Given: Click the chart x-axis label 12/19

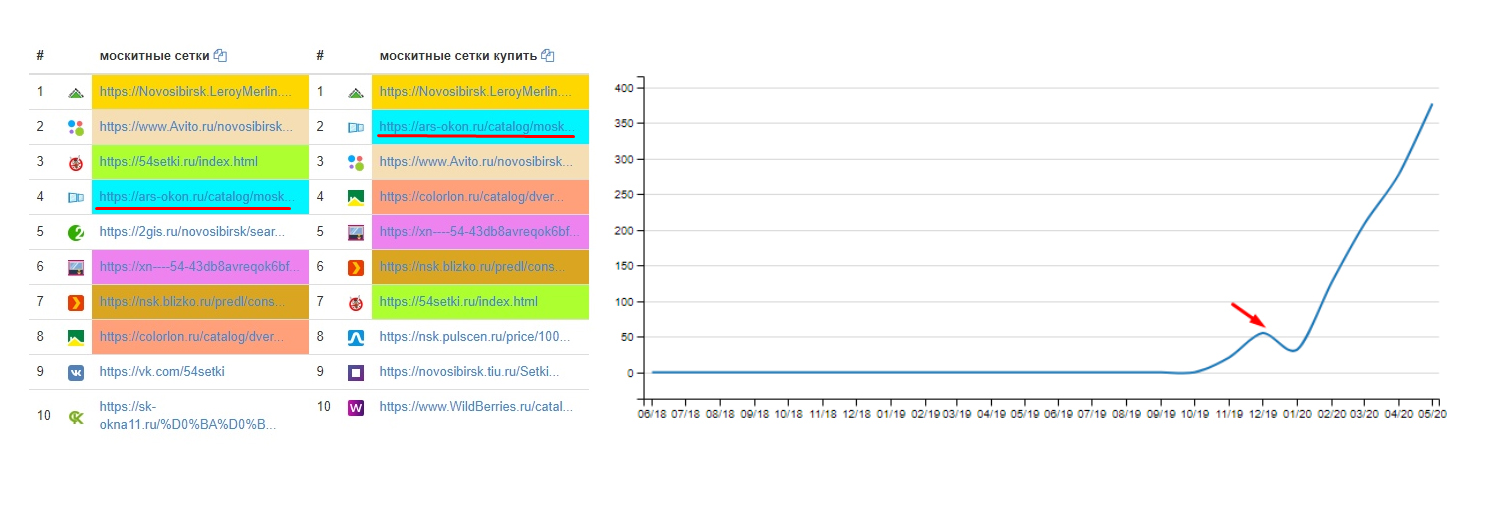Looking at the screenshot, I should [1262, 413].
